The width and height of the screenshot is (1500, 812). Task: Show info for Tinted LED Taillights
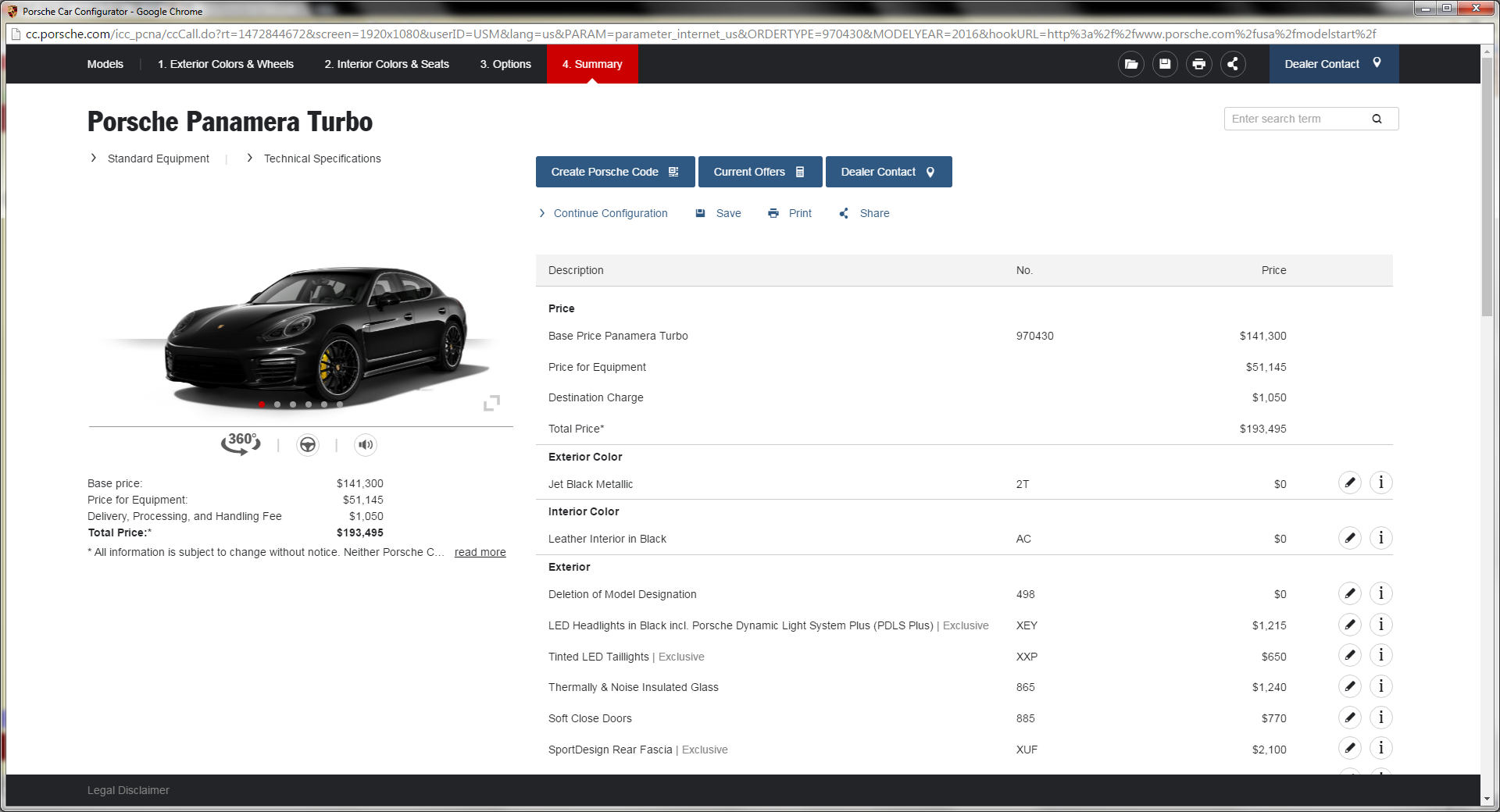click(x=1380, y=655)
